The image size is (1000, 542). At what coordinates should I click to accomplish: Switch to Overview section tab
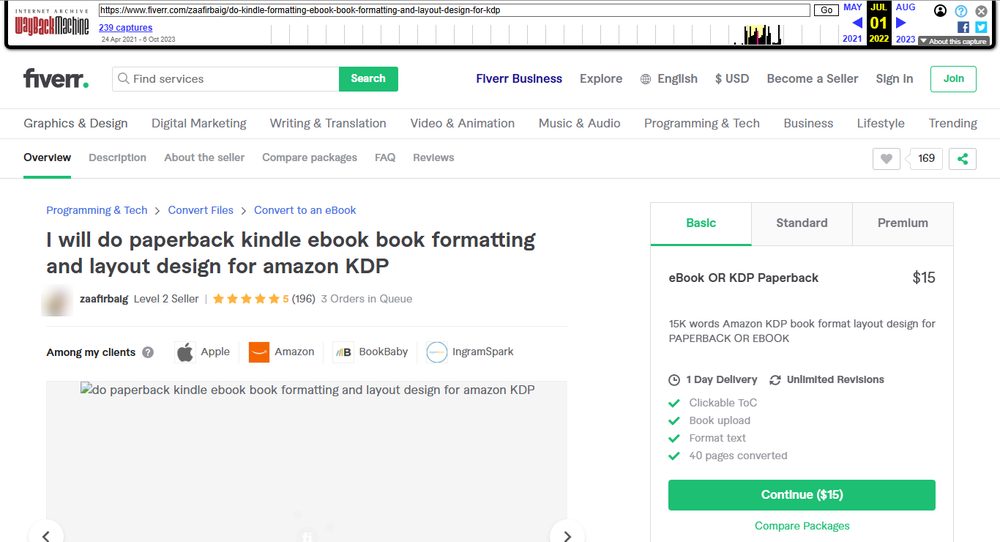(x=47, y=157)
